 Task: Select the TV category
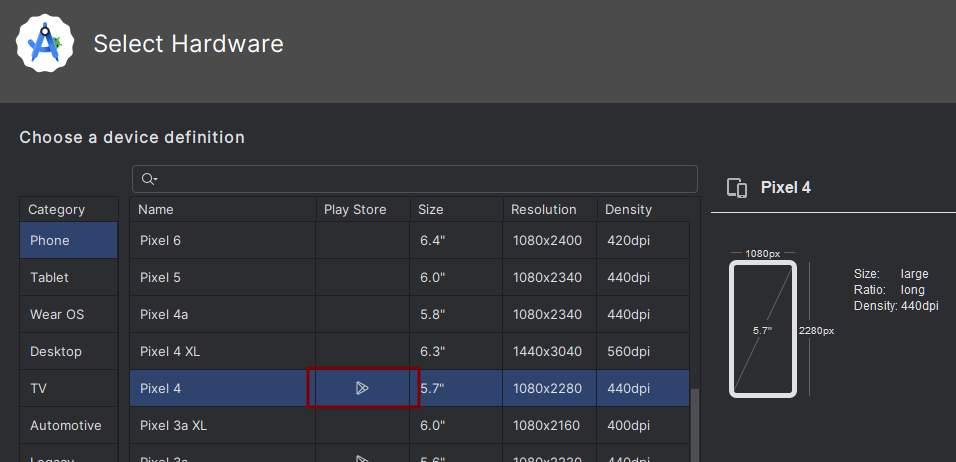(x=68, y=388)
